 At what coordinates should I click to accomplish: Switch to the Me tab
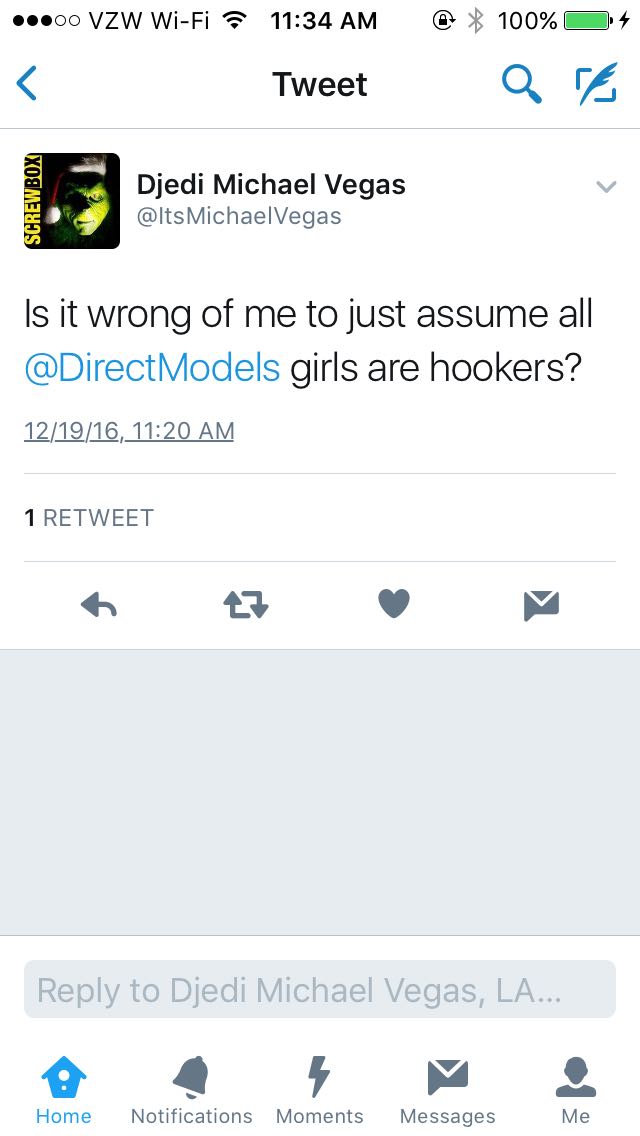coord(575,1090)
